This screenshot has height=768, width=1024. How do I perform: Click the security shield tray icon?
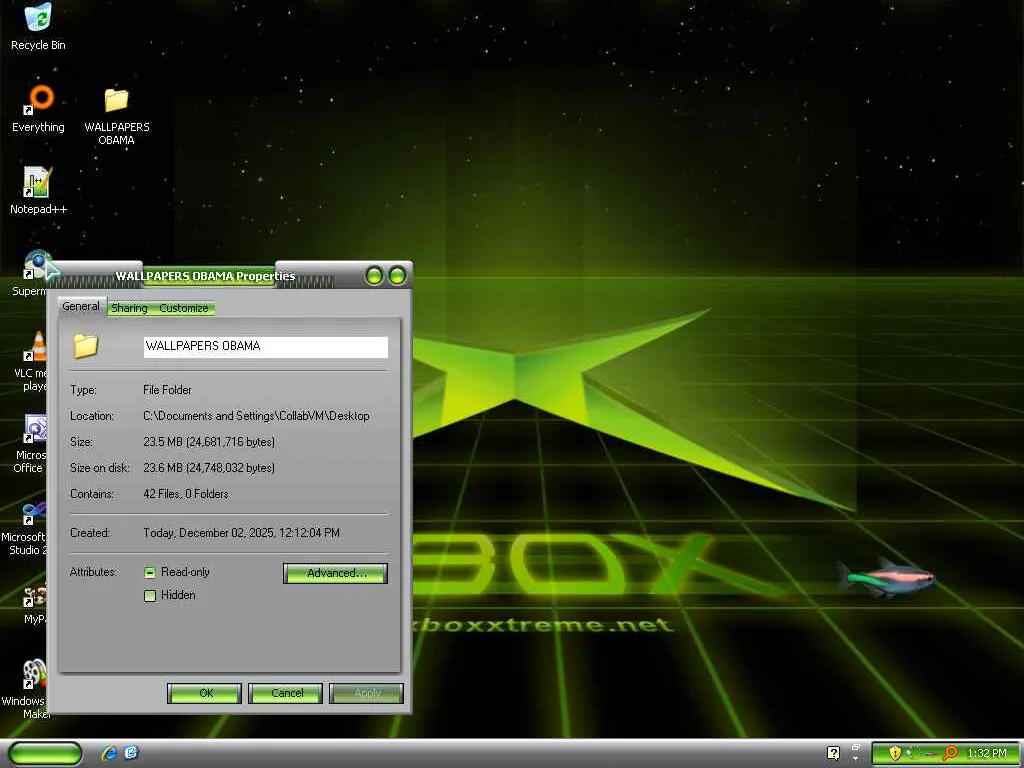[895, 754]
